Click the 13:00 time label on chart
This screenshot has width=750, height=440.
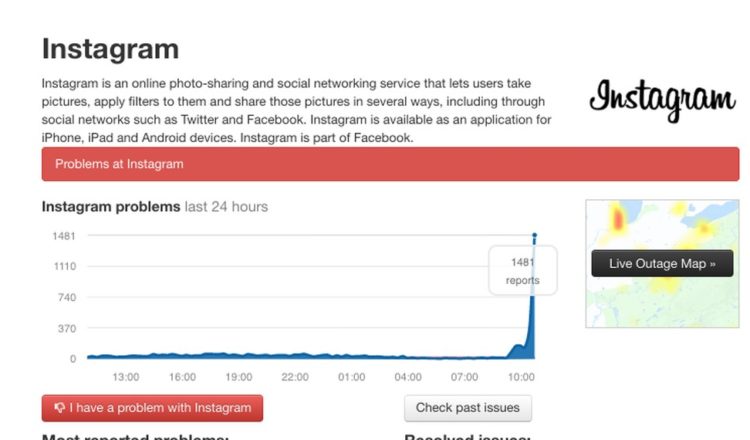(x=125, y=377)
